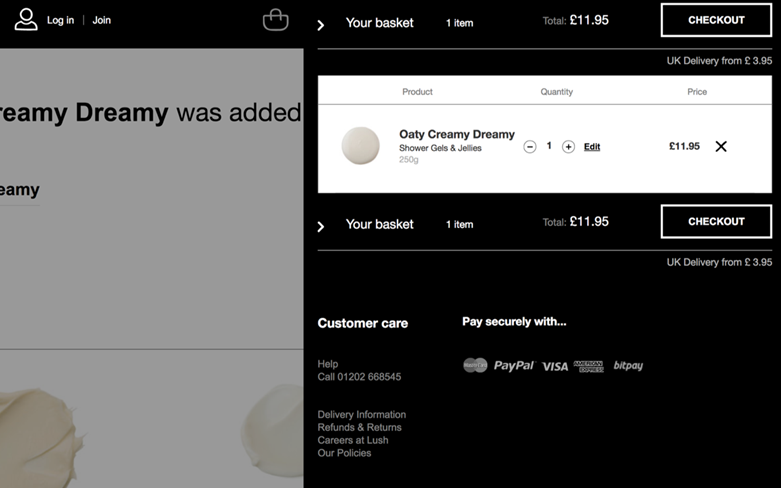The image size is (781, 488).
Task: Click Call 01202 668545
Action: (359, 377)
